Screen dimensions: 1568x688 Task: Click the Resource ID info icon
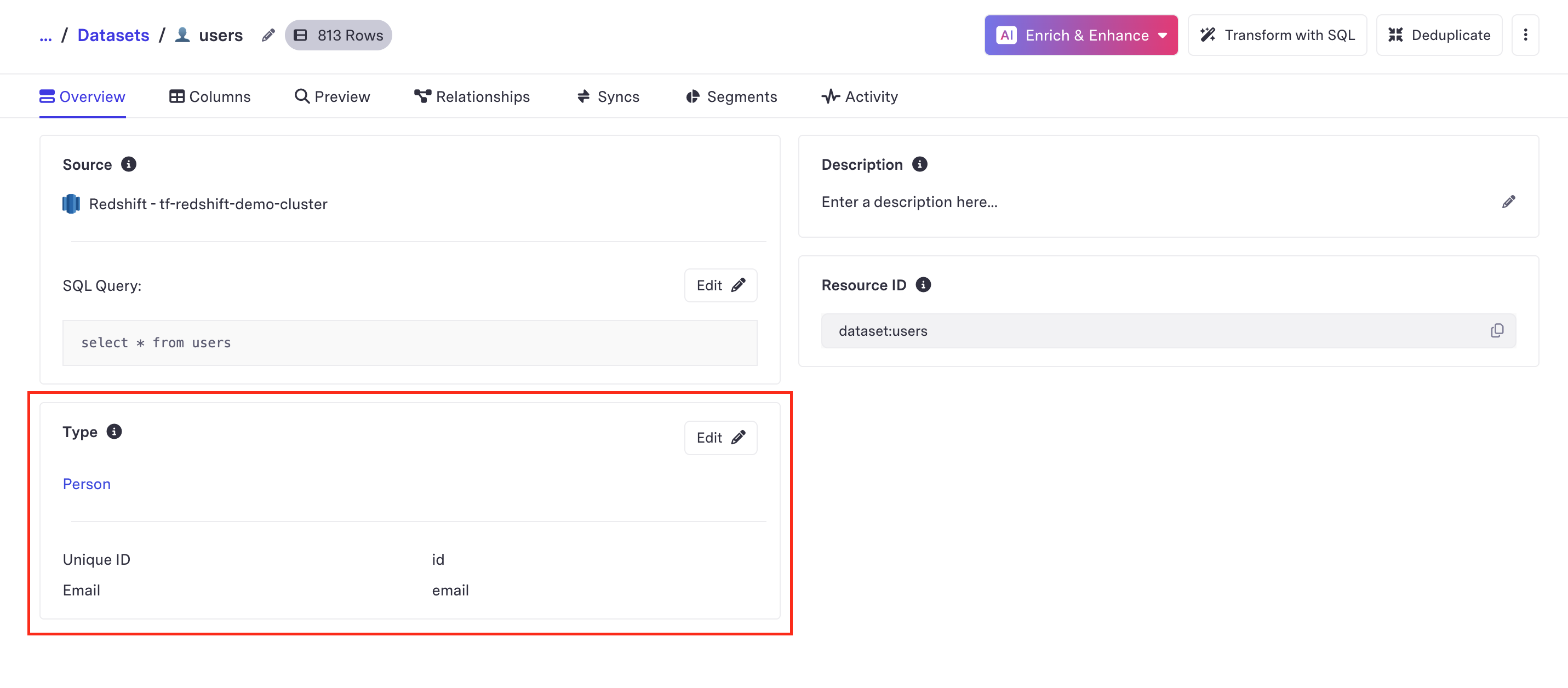pyautogui.click(x=923, y=285)
